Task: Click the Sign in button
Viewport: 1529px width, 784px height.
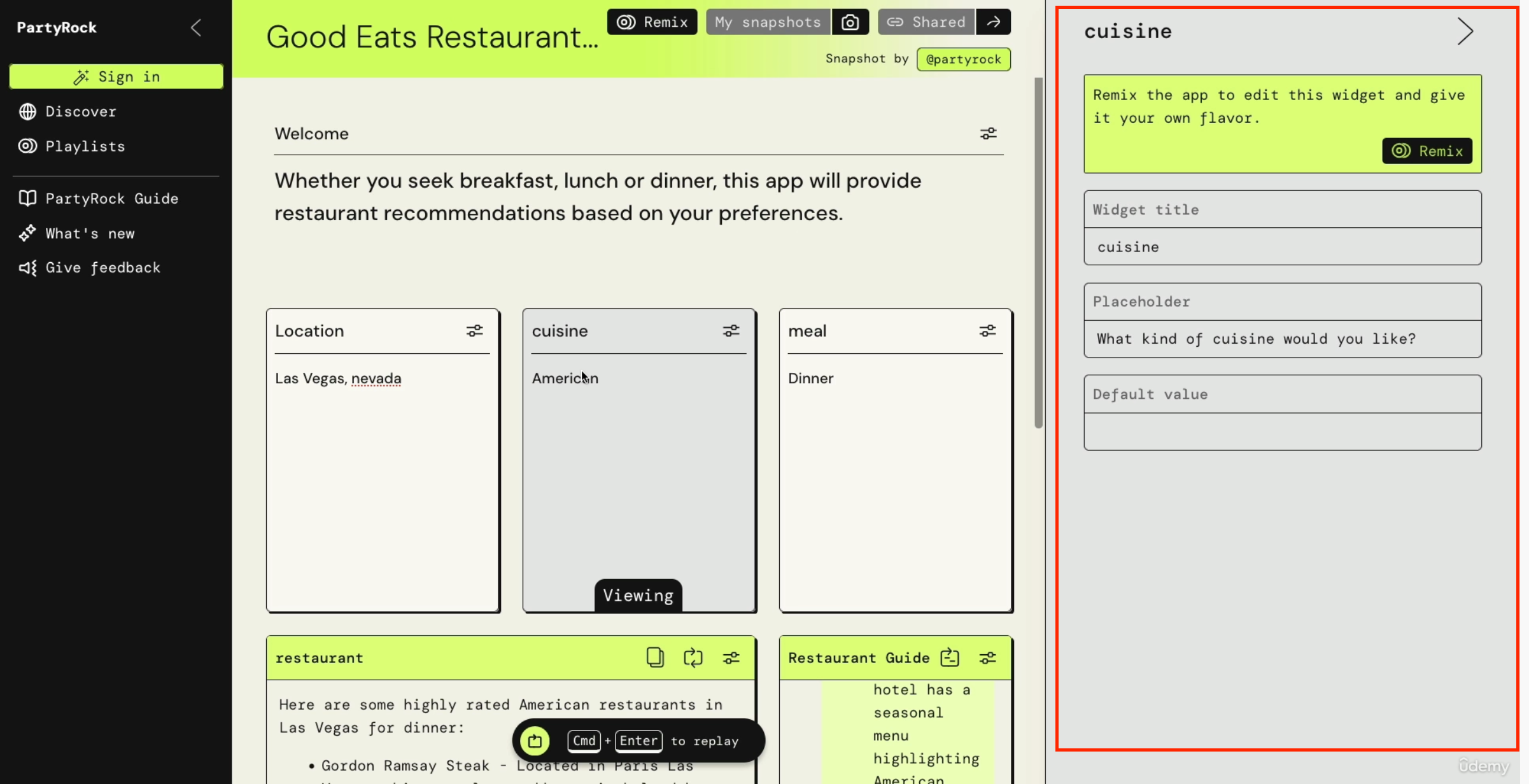Action: 116,76
